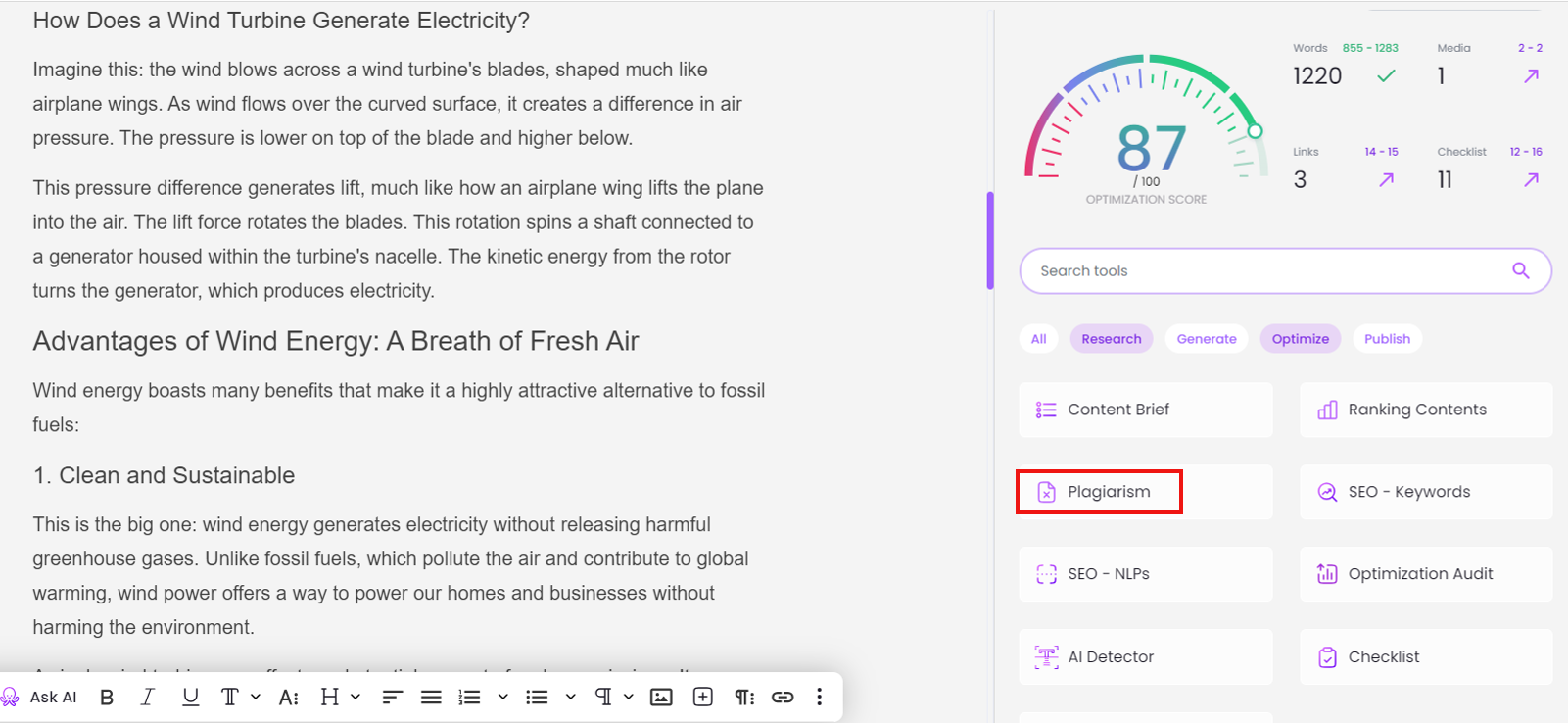Image resolution: width=1568 pixels, height=723 pixels.
Task: Insert an image using the toolbar
Action: (661, 697)
